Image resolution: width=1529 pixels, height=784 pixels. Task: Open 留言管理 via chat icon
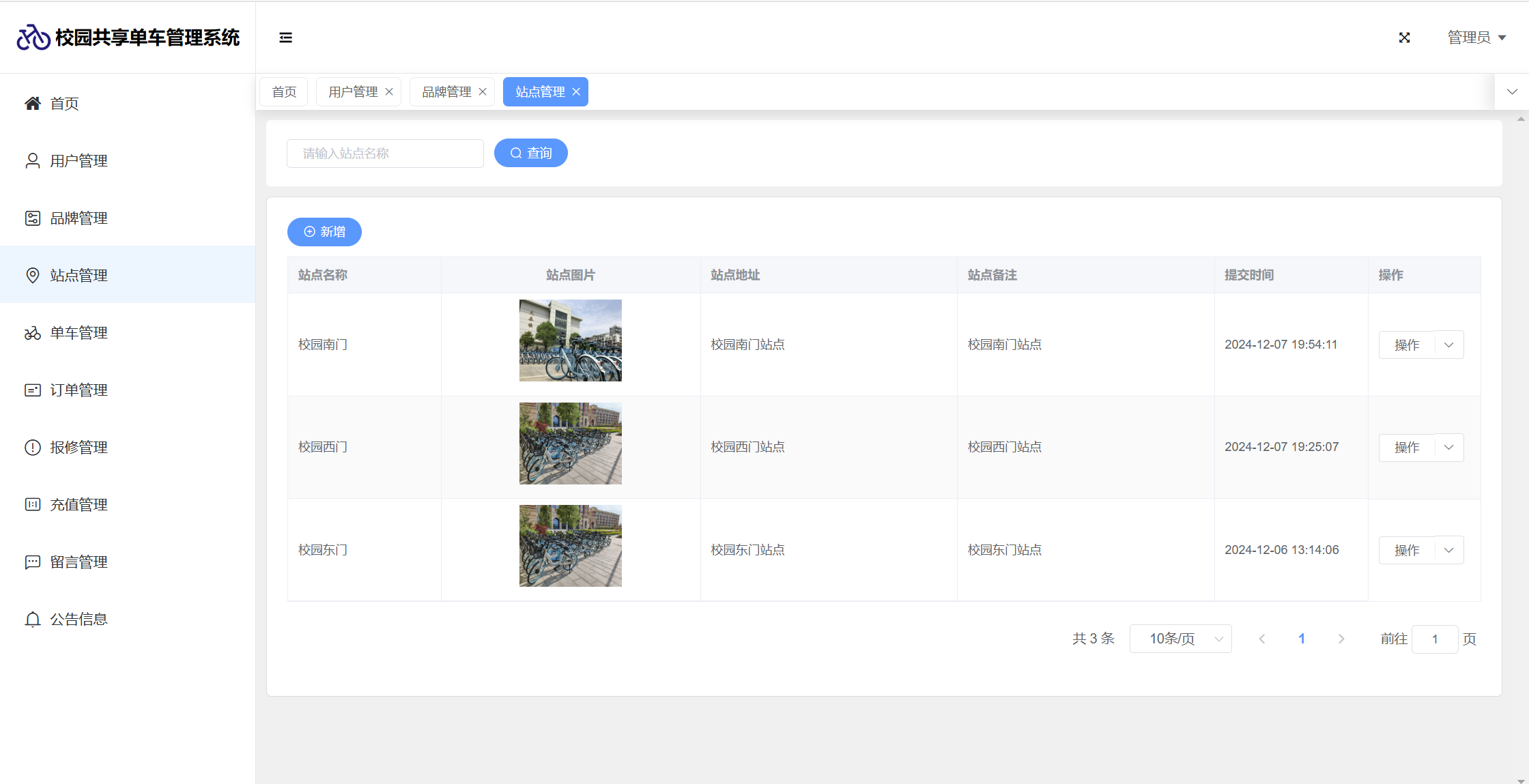(x=33, y=562)
